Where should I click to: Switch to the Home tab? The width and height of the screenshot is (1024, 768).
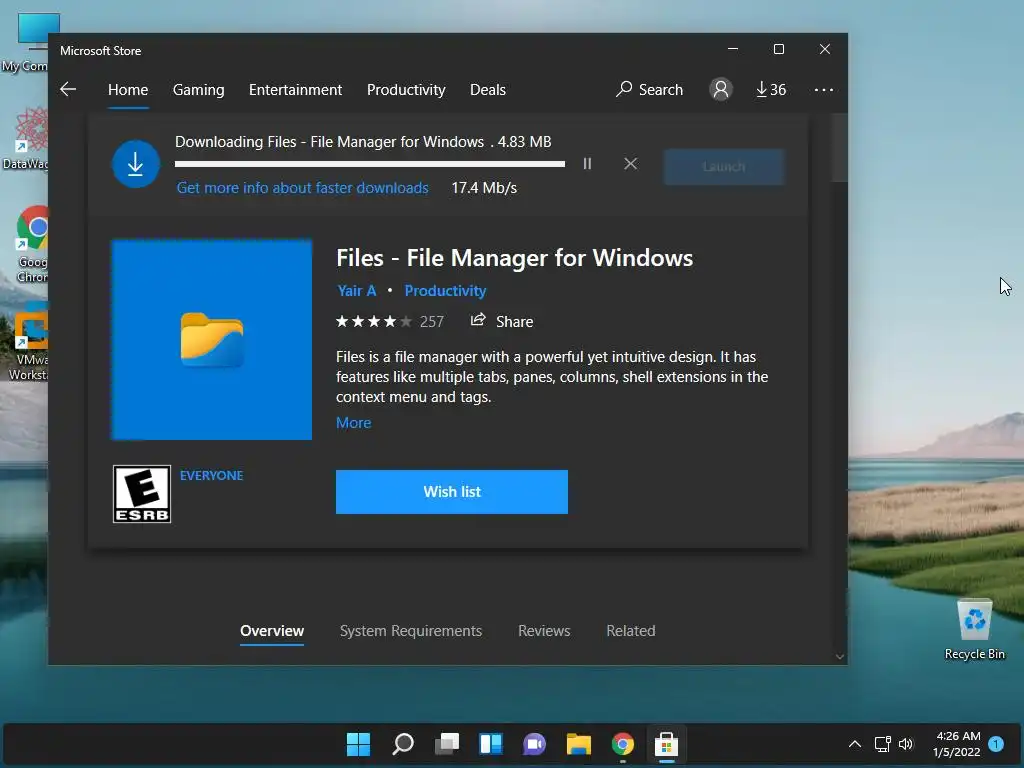point(128,89)
